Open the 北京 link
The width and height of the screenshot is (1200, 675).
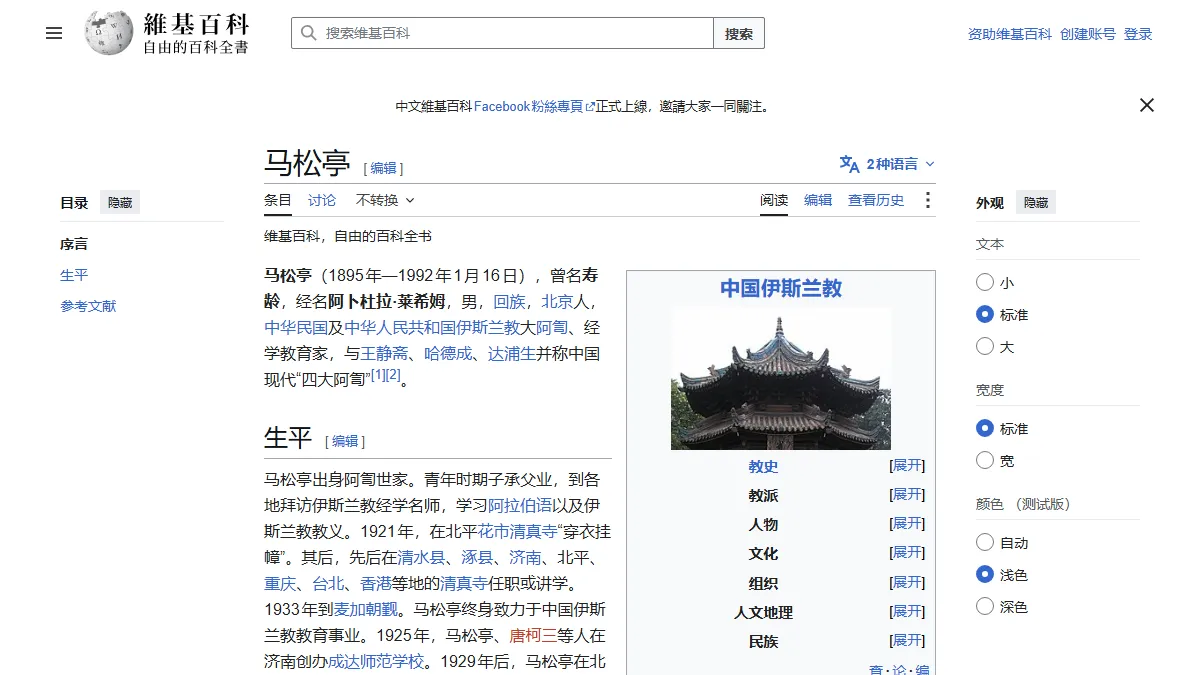[x=557, y=301]
